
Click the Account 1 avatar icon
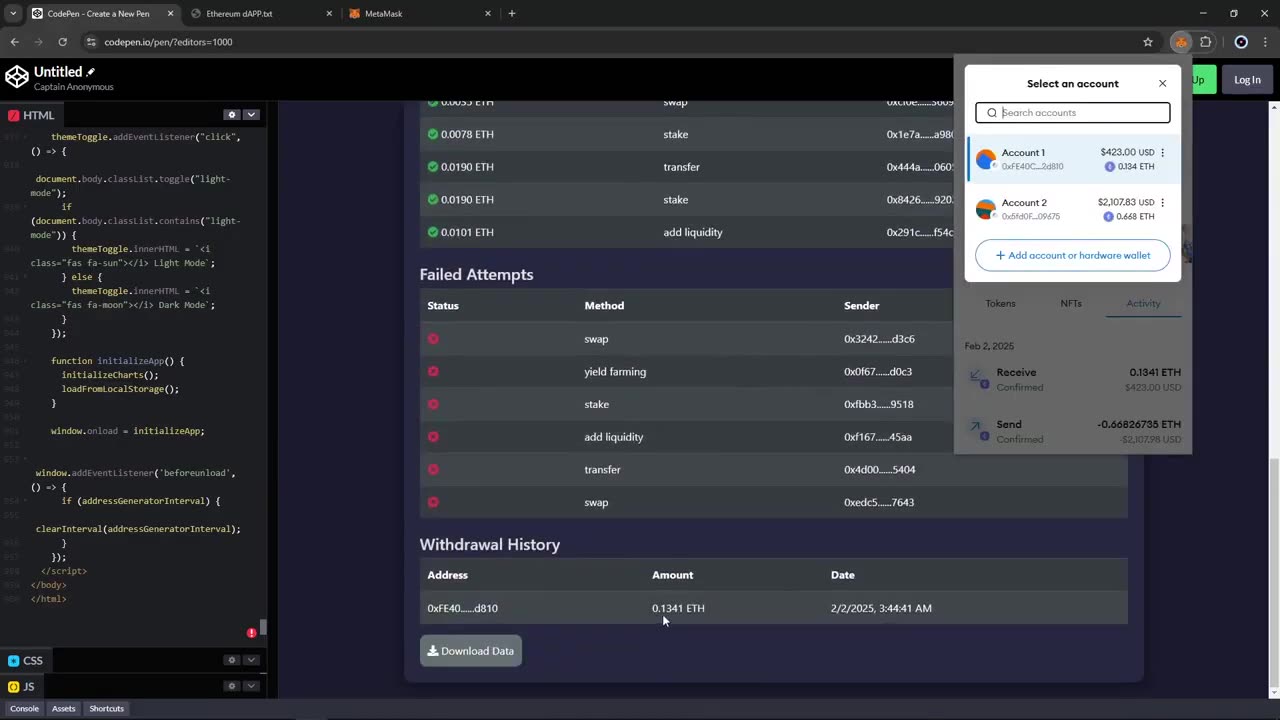click(x=986, y=159)
